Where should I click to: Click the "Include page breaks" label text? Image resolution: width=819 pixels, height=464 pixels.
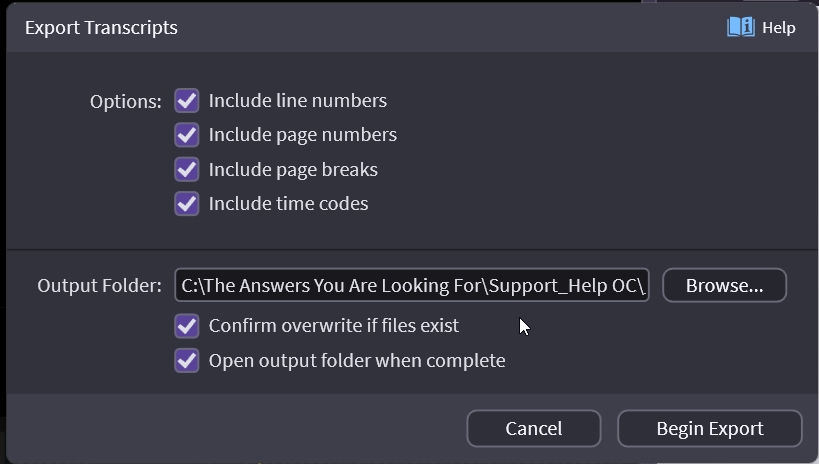pos(293,169)
